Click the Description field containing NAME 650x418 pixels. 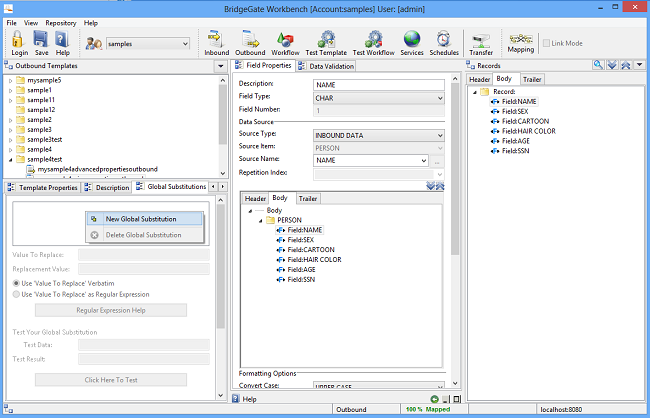coord(378,85)
